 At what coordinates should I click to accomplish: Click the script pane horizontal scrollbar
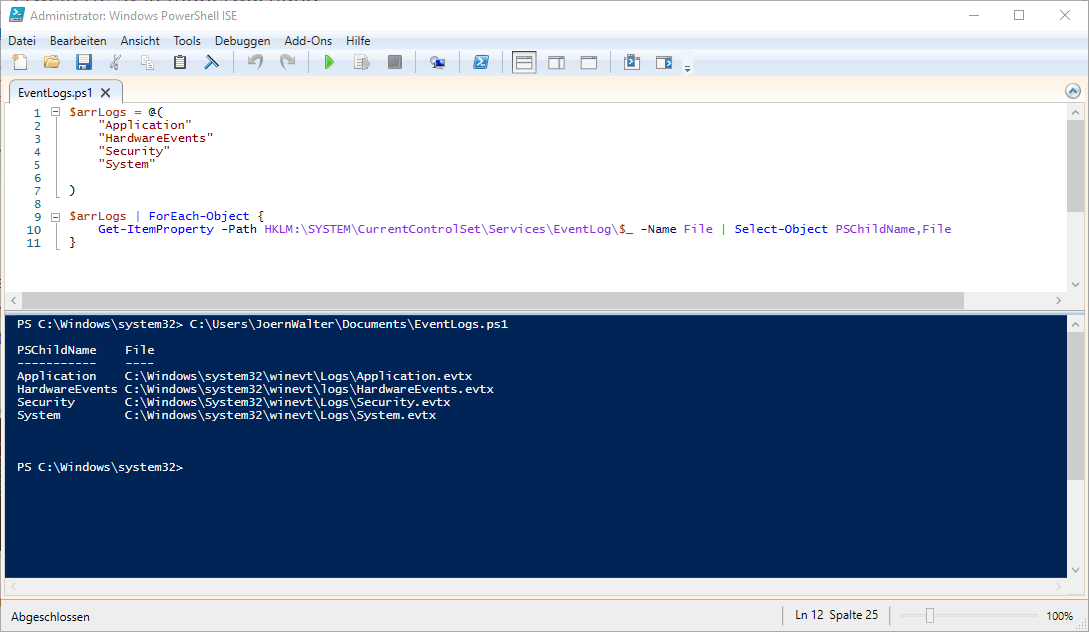[492, 301]
